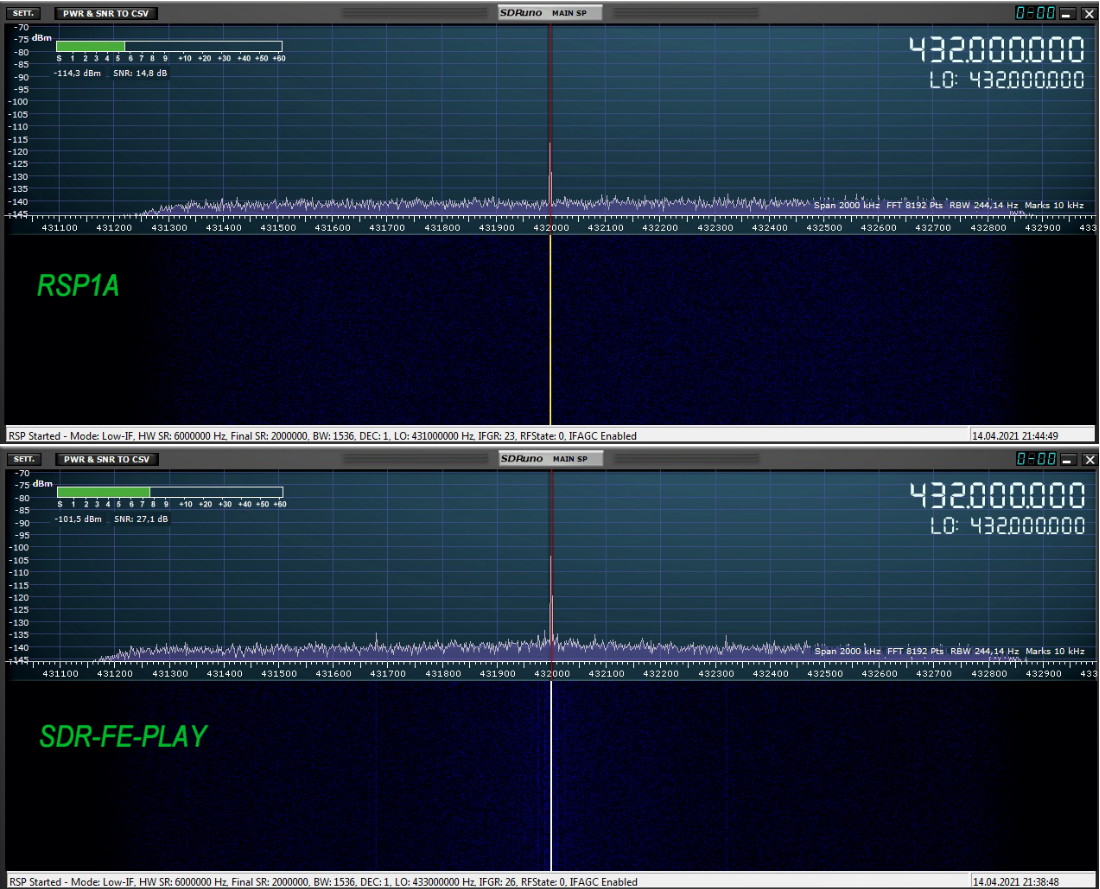Click timestamp 14.04.2021 21:44:49
Screen dimensions: 1100x889
1015,436
